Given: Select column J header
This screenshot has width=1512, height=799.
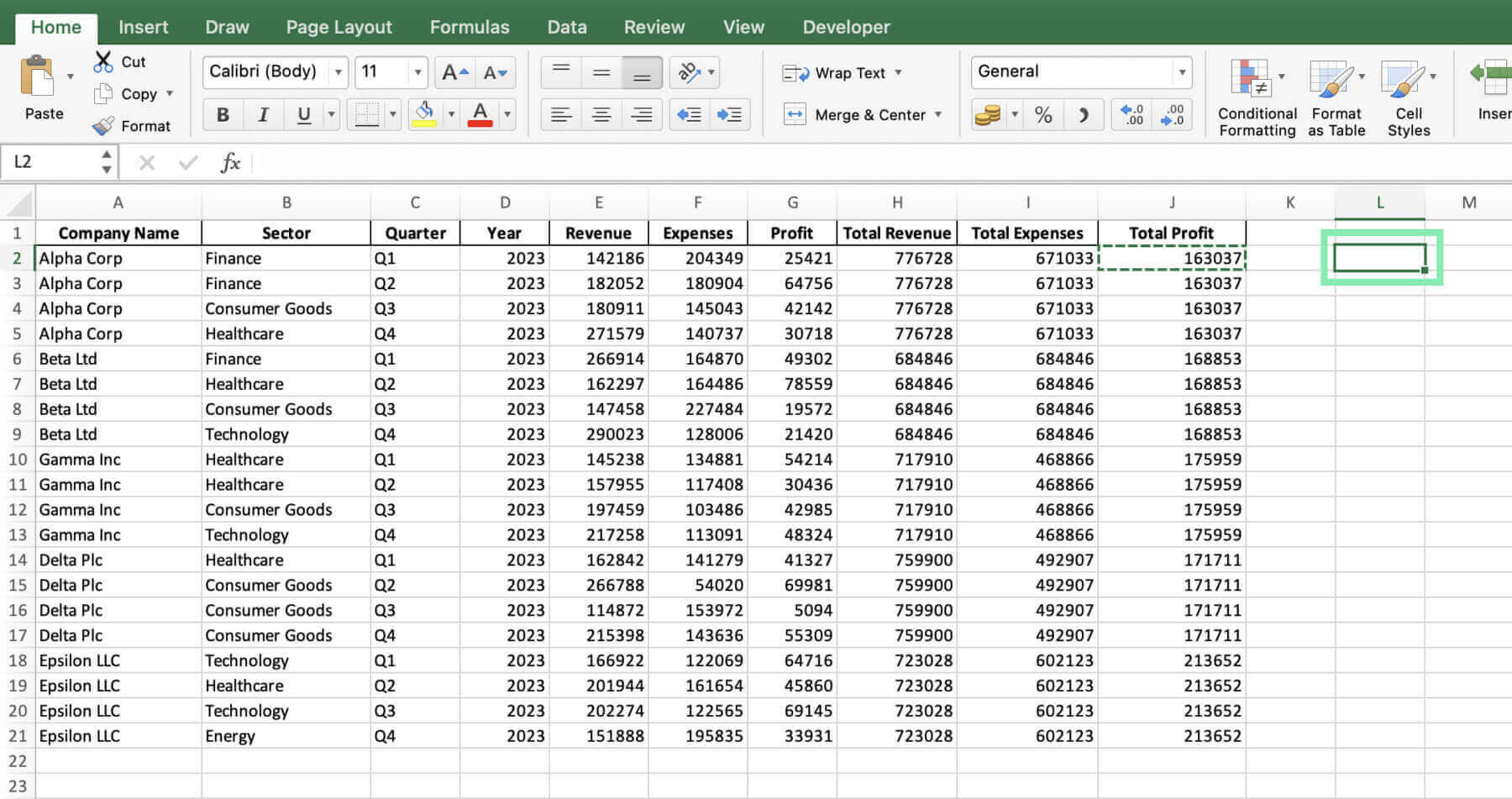Looking at the screenshot, I should 1171,202.
